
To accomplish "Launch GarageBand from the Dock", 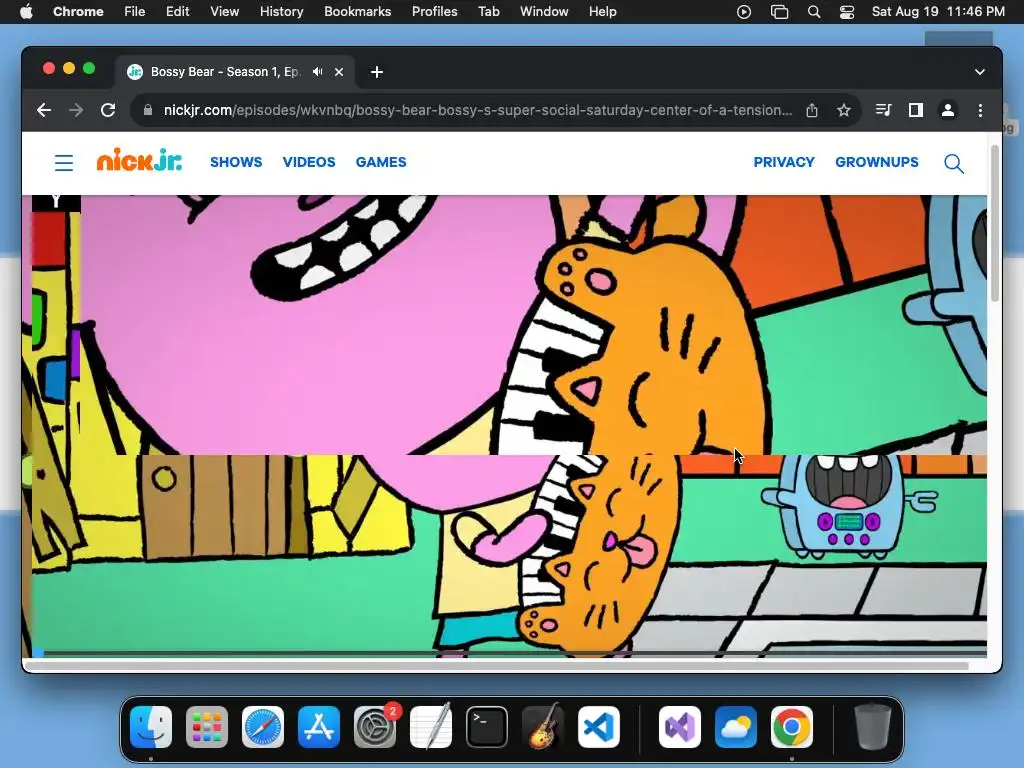I will coord(543,727).
